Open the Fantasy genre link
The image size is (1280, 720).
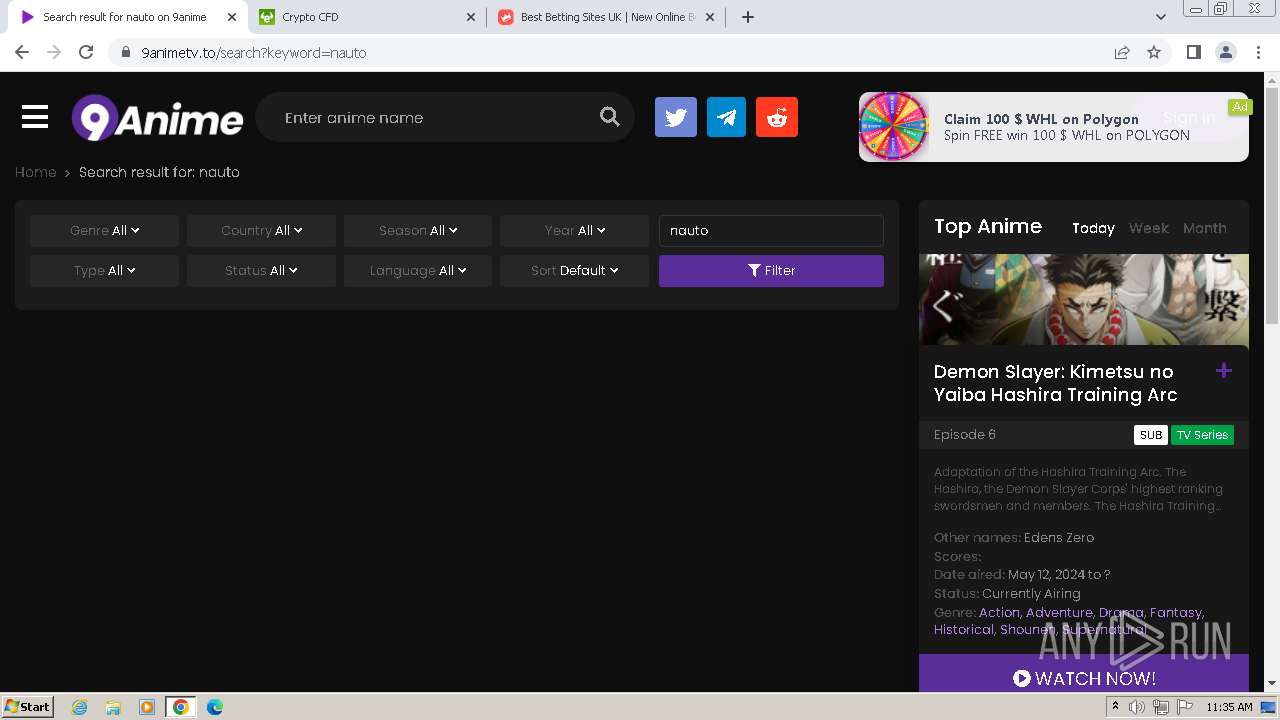(x=1176, y=612)
